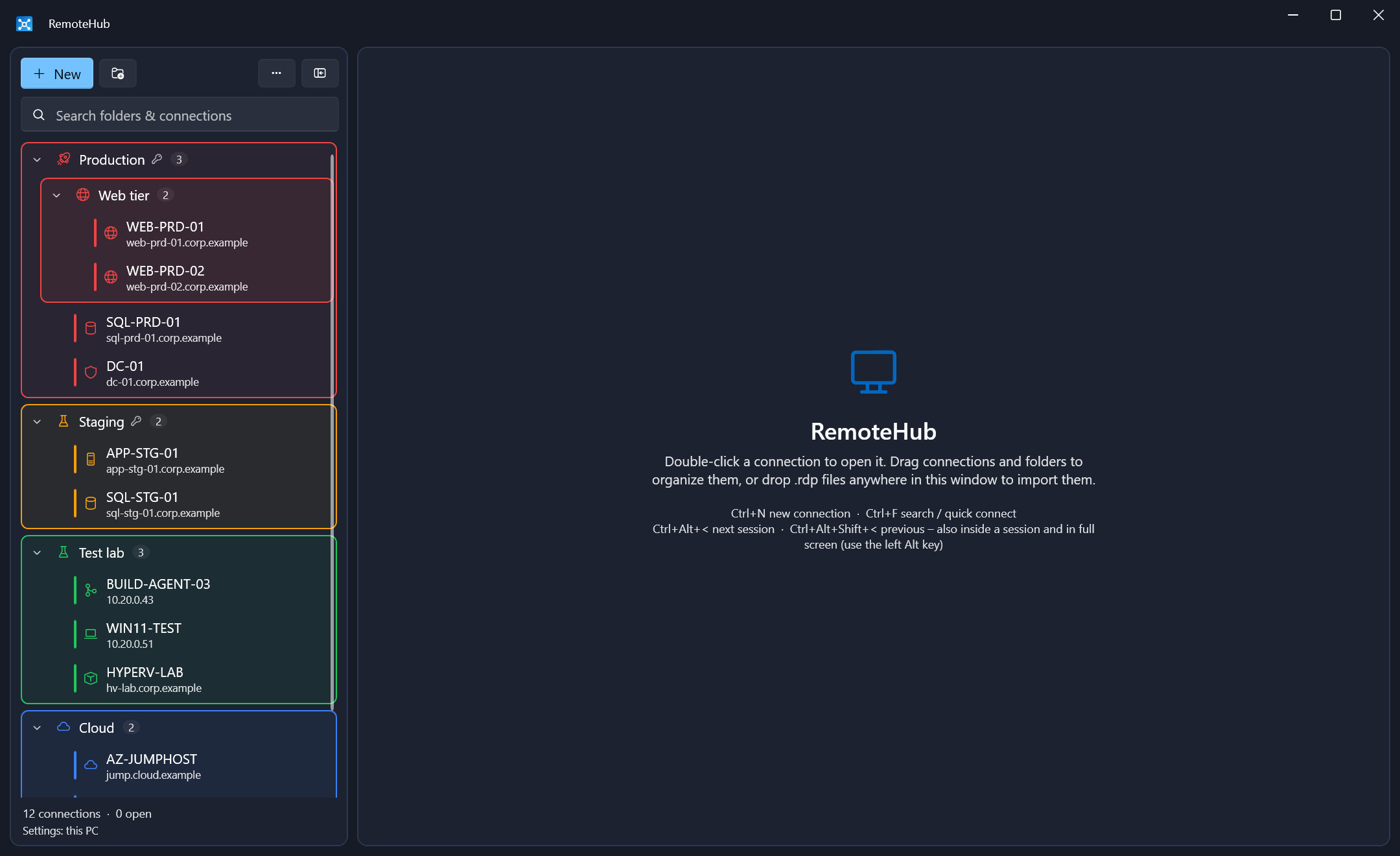Click the HYPERV-LAB cube icon

coord(91,678)
